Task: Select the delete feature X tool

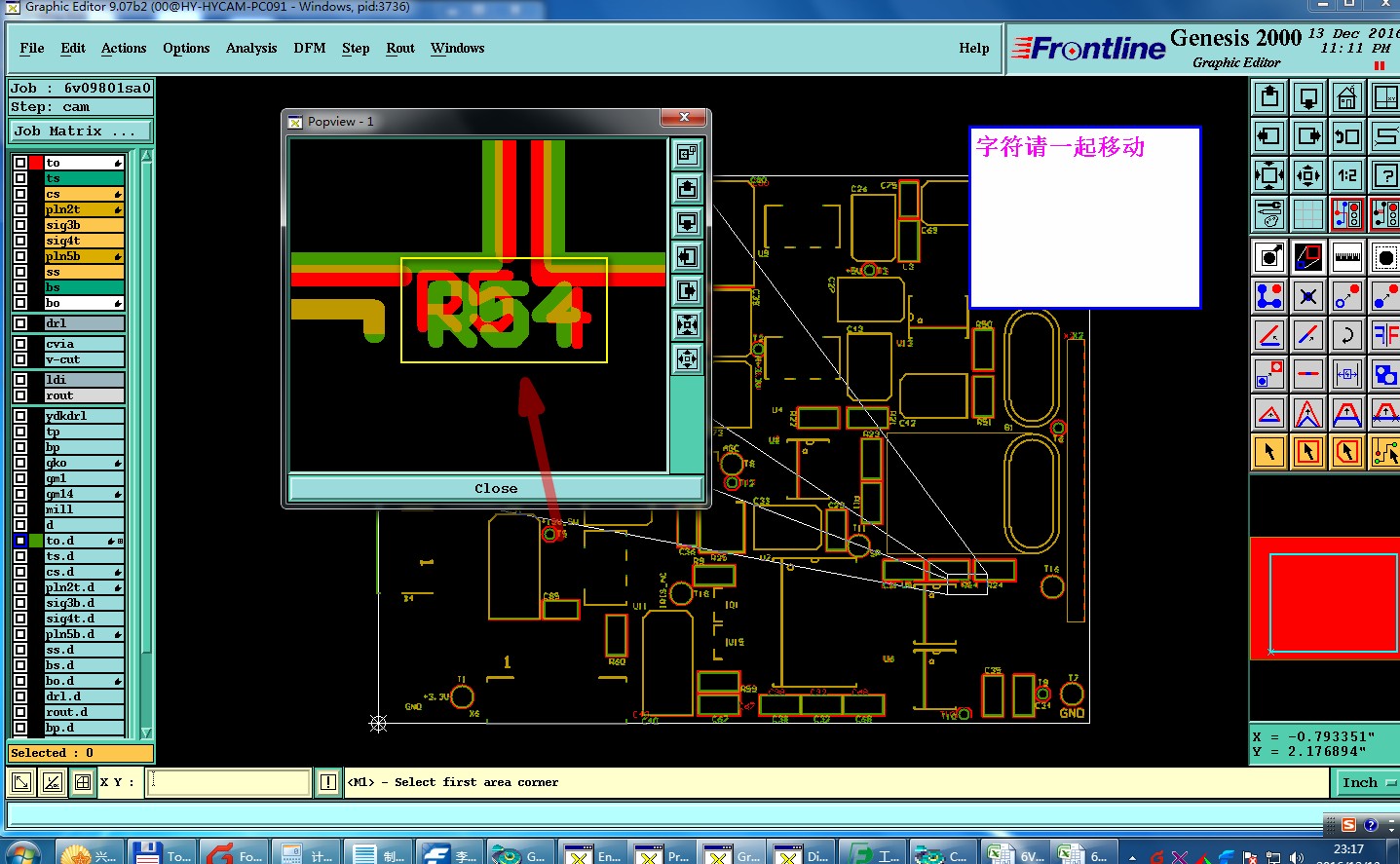Action: click(x=1308, y=296)
